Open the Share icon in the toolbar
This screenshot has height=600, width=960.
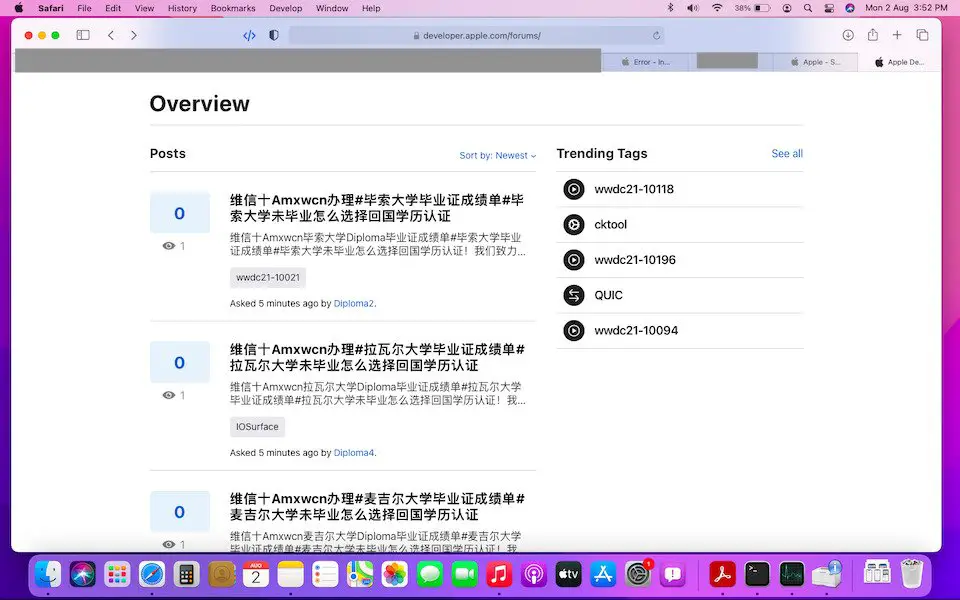click(872, 35)
